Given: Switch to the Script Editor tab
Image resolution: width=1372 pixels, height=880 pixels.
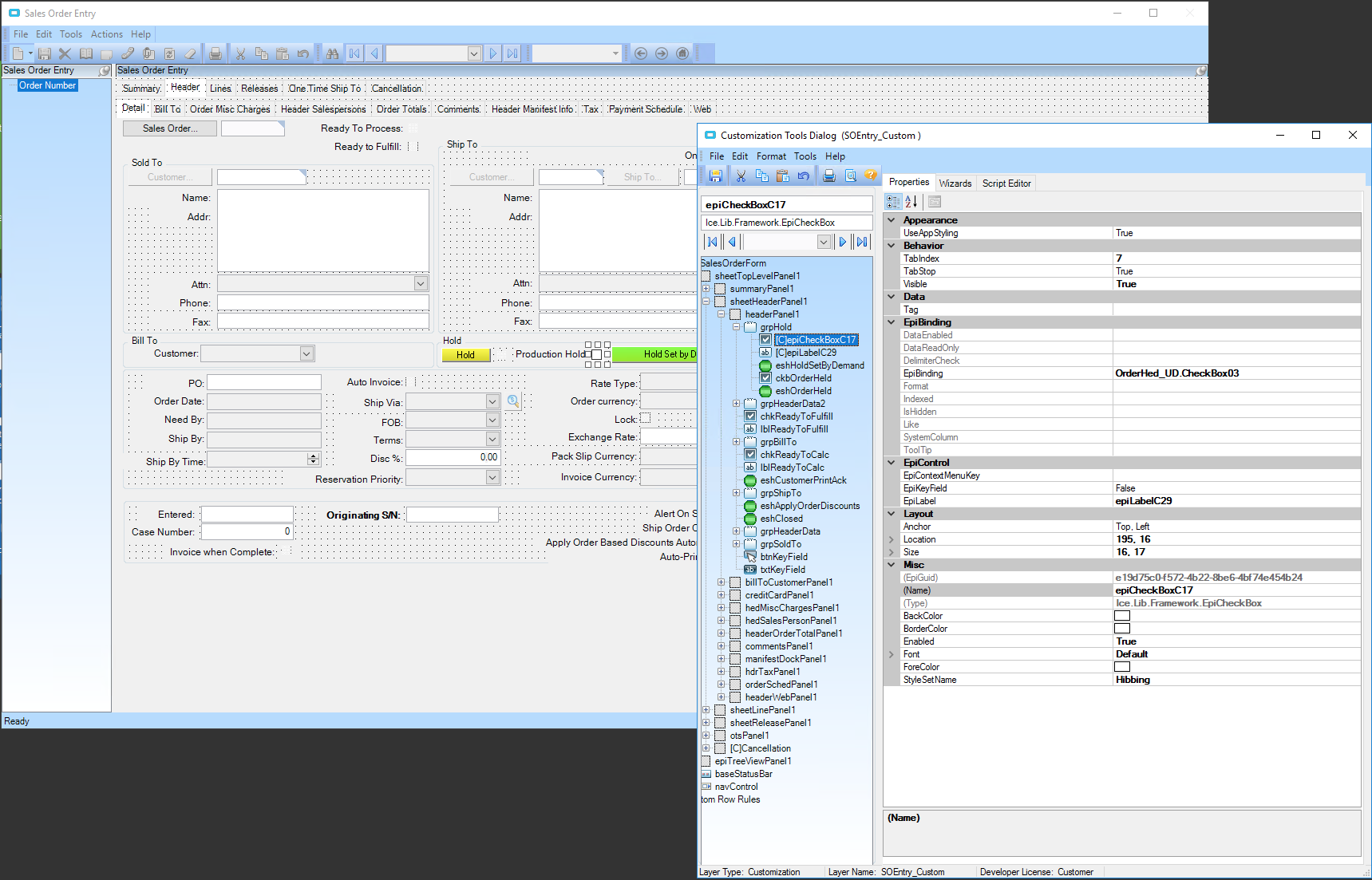Looking at the screenshot, I should (1006, 183).
